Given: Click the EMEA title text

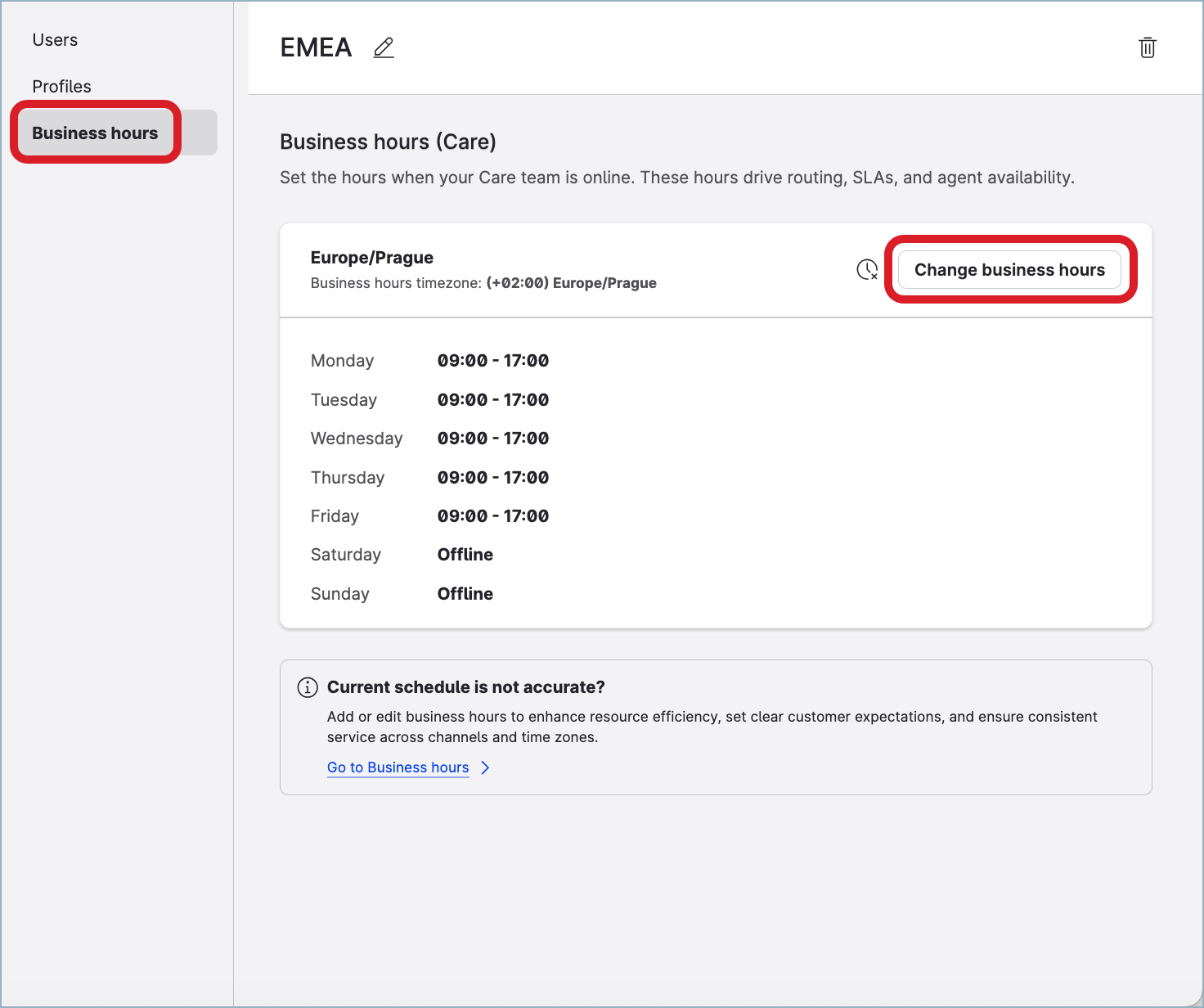Looking at the screenshot, I should click(x=316, y=47).
